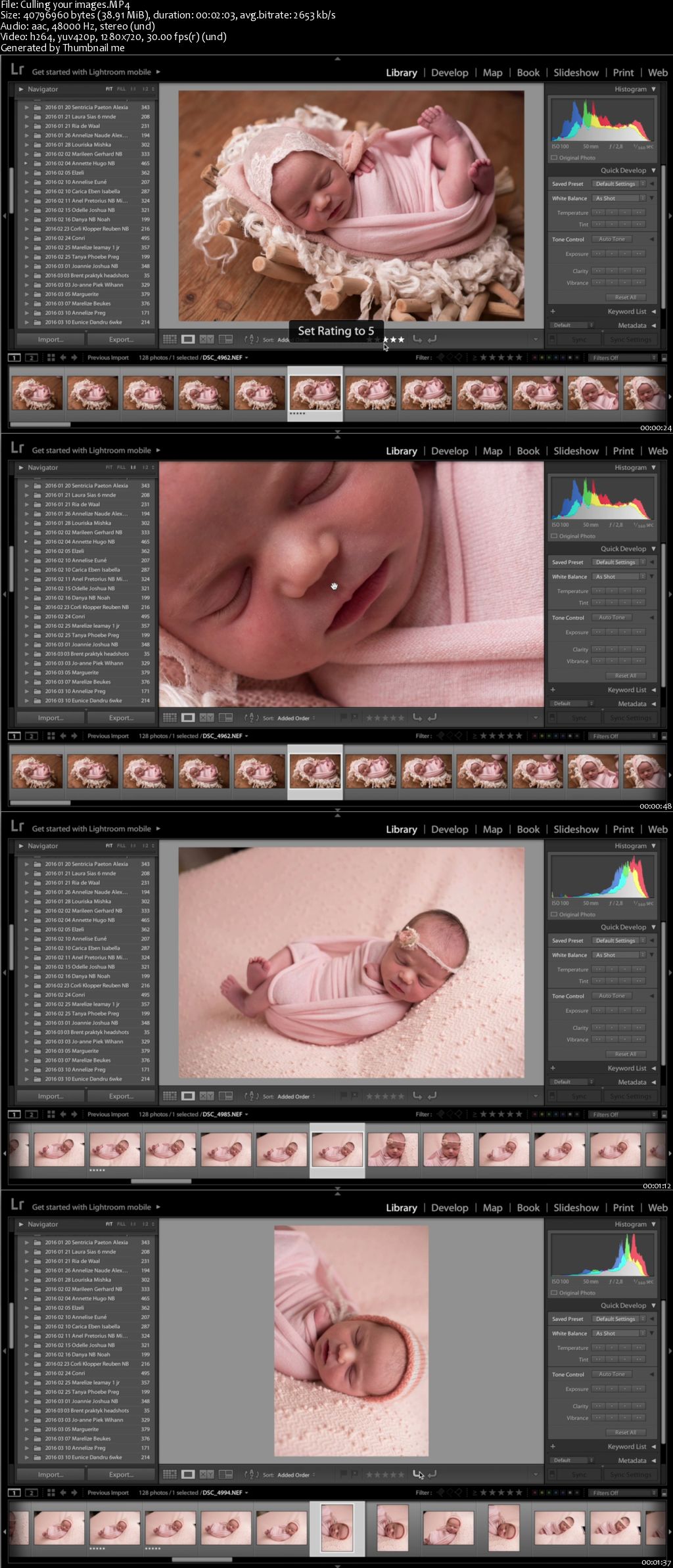Check Original Photo box in the 00:01:37 frame
This screenshot has height=1568, width=673.
(554, 1293)
